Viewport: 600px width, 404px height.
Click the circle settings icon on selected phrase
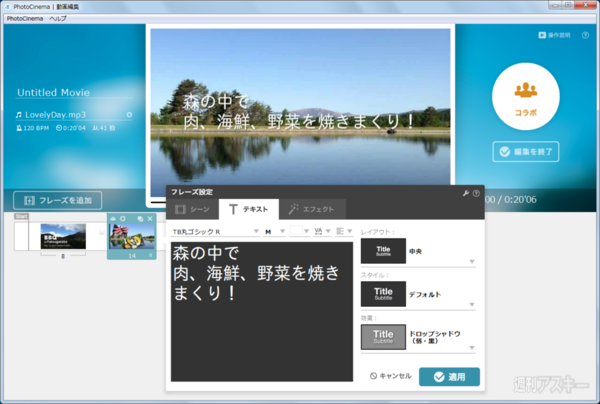[x=123, y=218]
